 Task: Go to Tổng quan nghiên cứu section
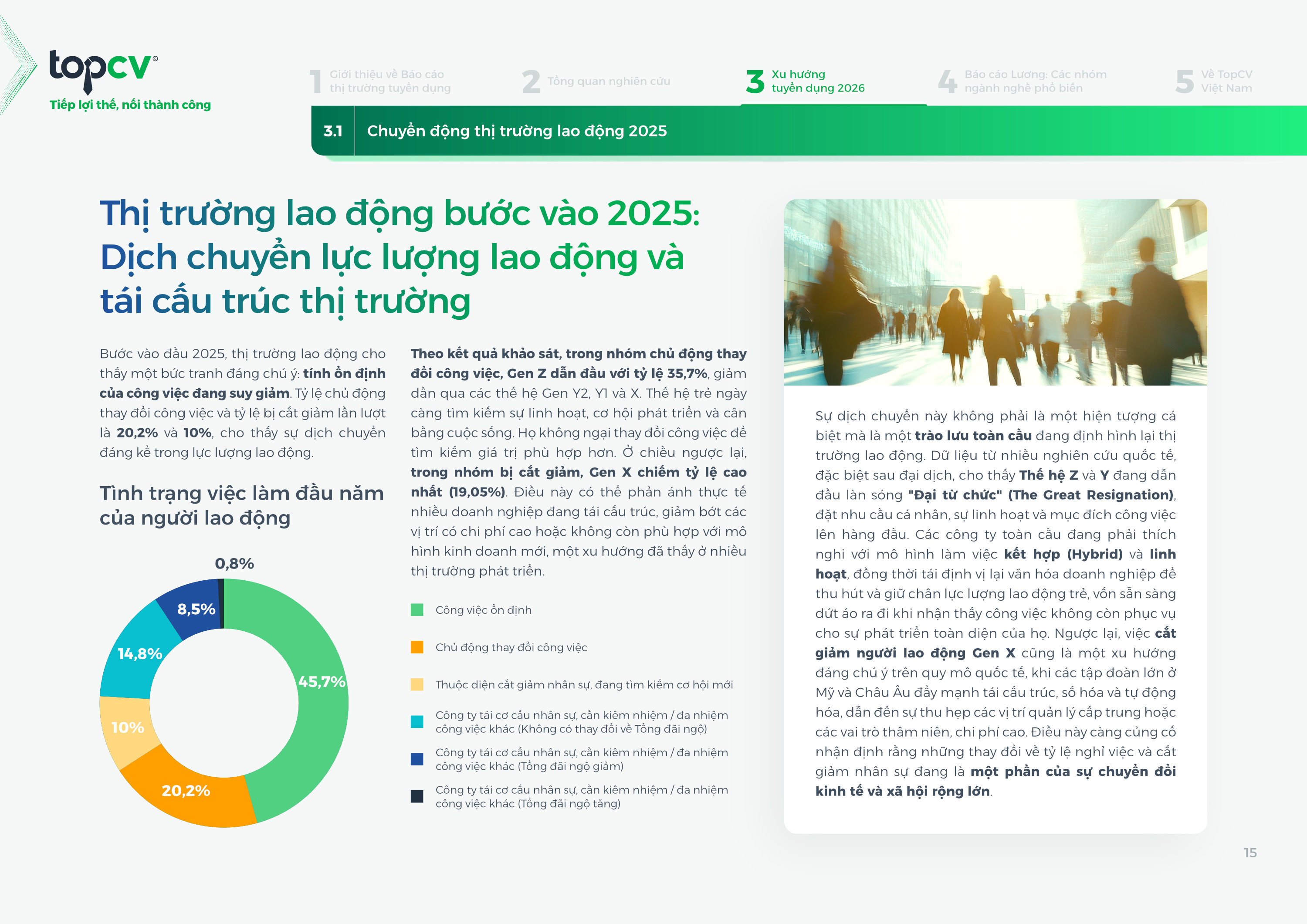(596, 81)
